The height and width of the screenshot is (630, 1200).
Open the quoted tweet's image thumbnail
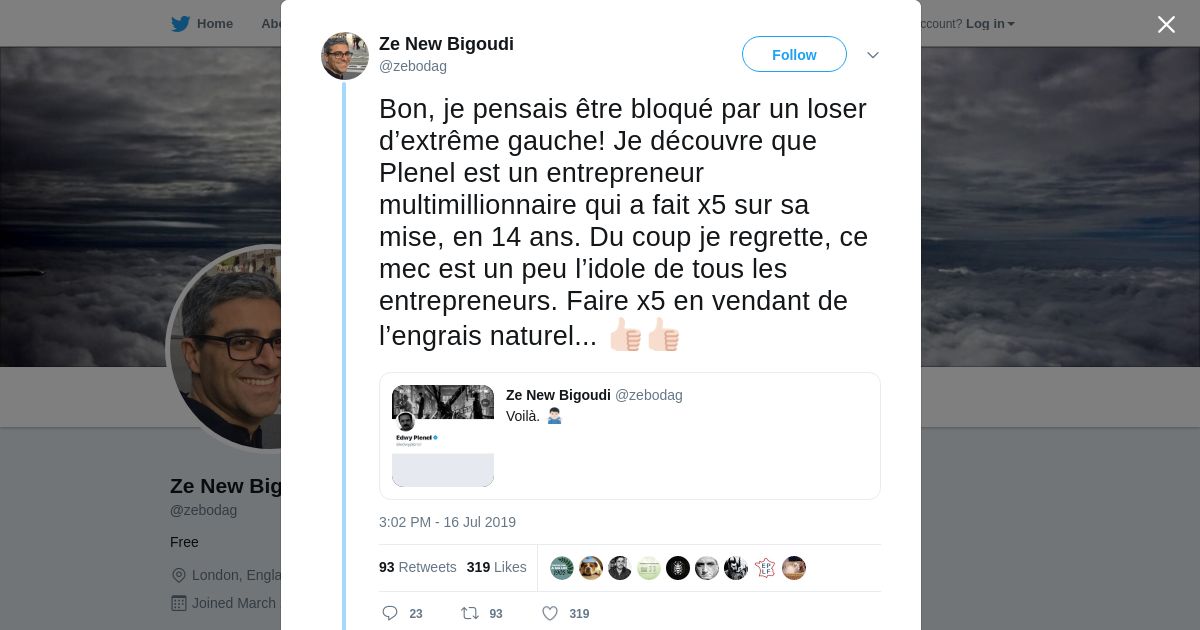tap(443, 436)
